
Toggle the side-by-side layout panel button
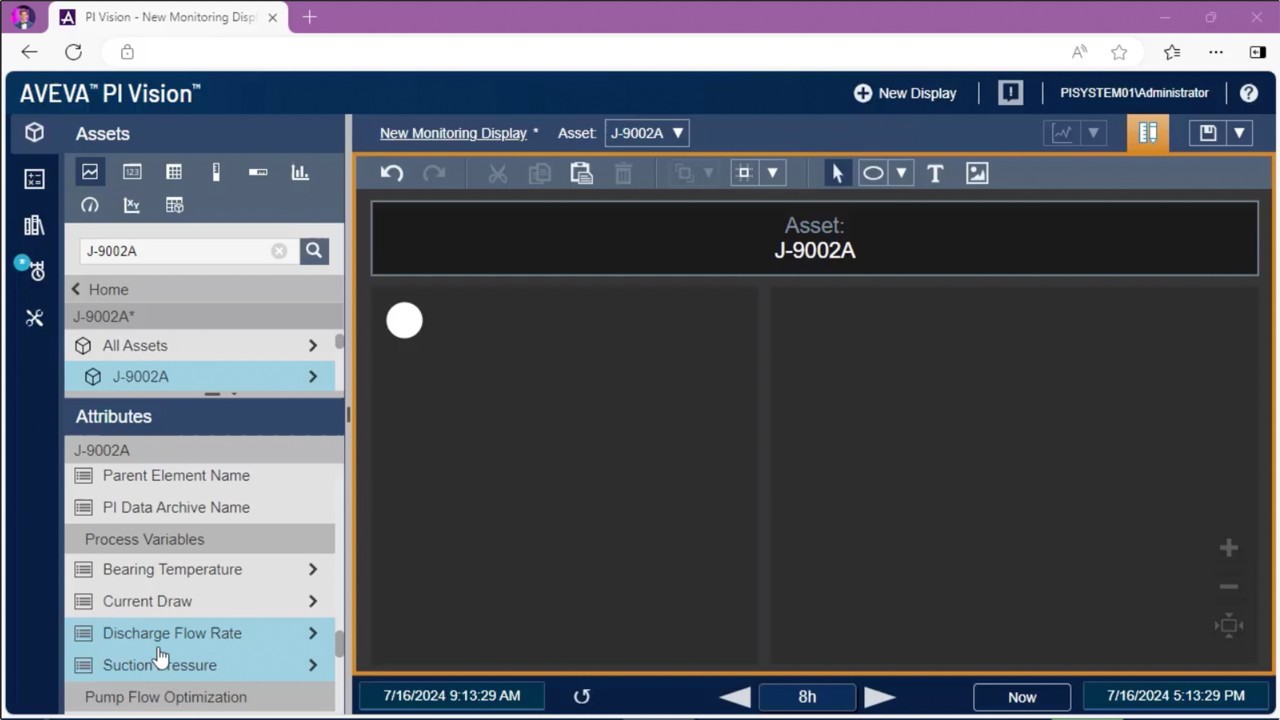pos(1148,133)
